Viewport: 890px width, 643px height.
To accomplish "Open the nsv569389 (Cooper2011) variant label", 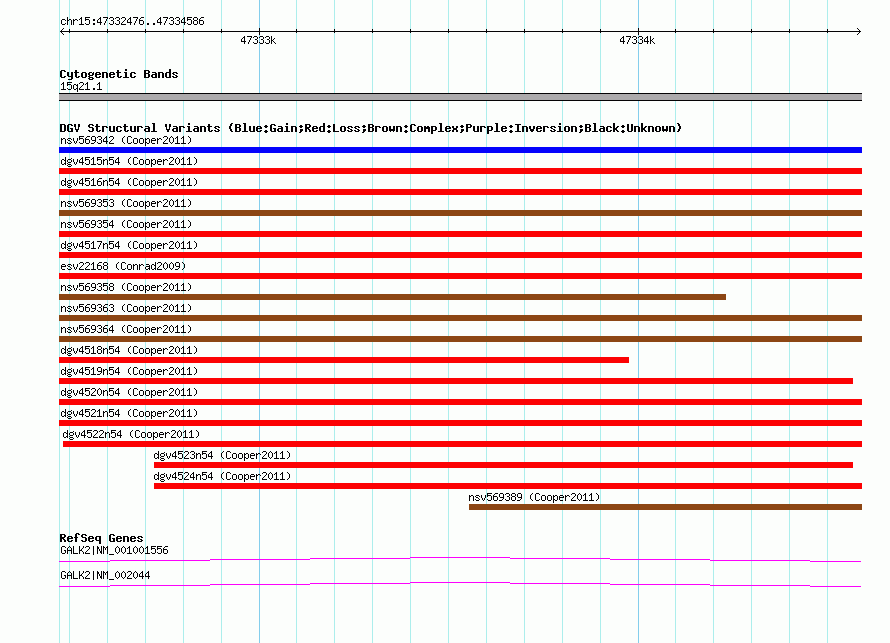I will click(x=534, y=497).
